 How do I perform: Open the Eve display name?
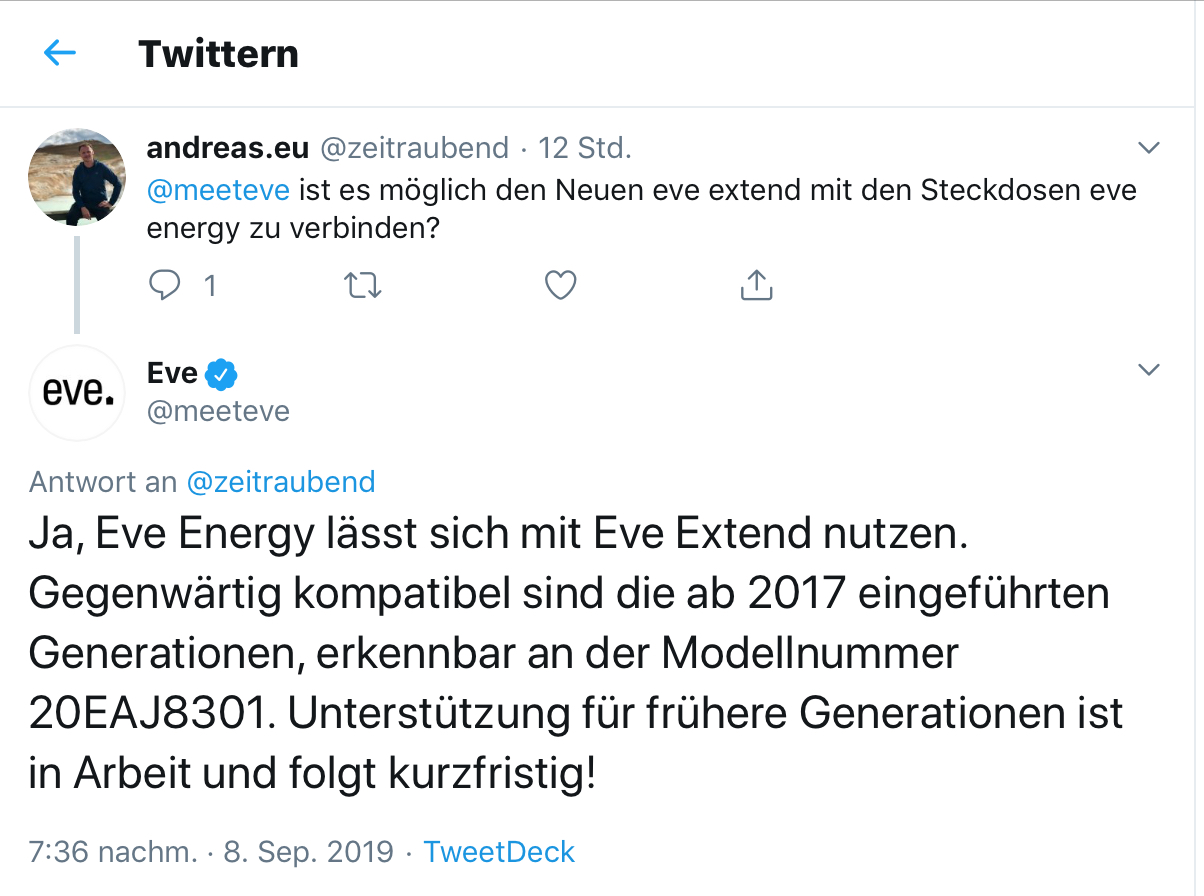point(172,373)
